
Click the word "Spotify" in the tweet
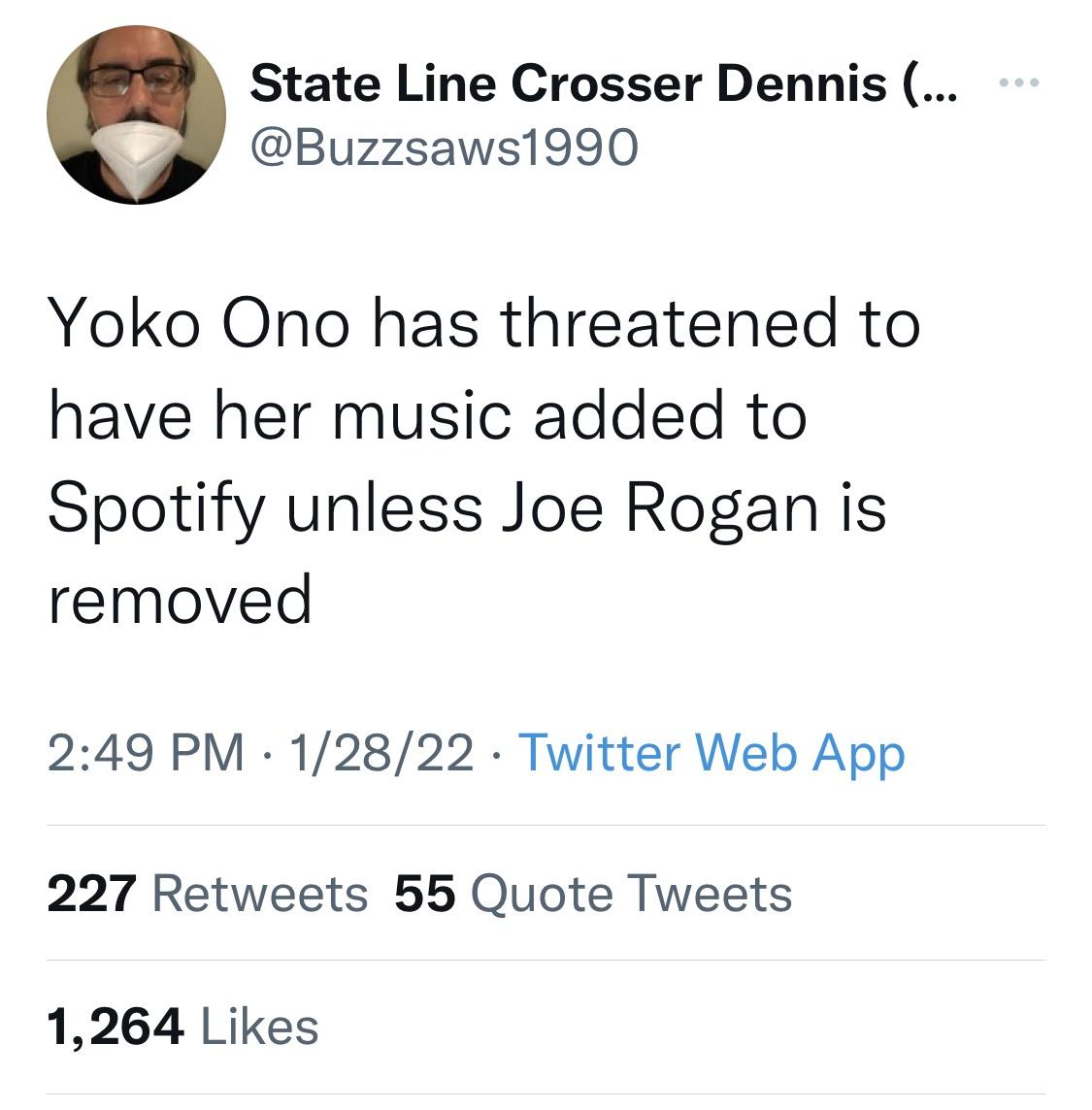click(155, 508)
